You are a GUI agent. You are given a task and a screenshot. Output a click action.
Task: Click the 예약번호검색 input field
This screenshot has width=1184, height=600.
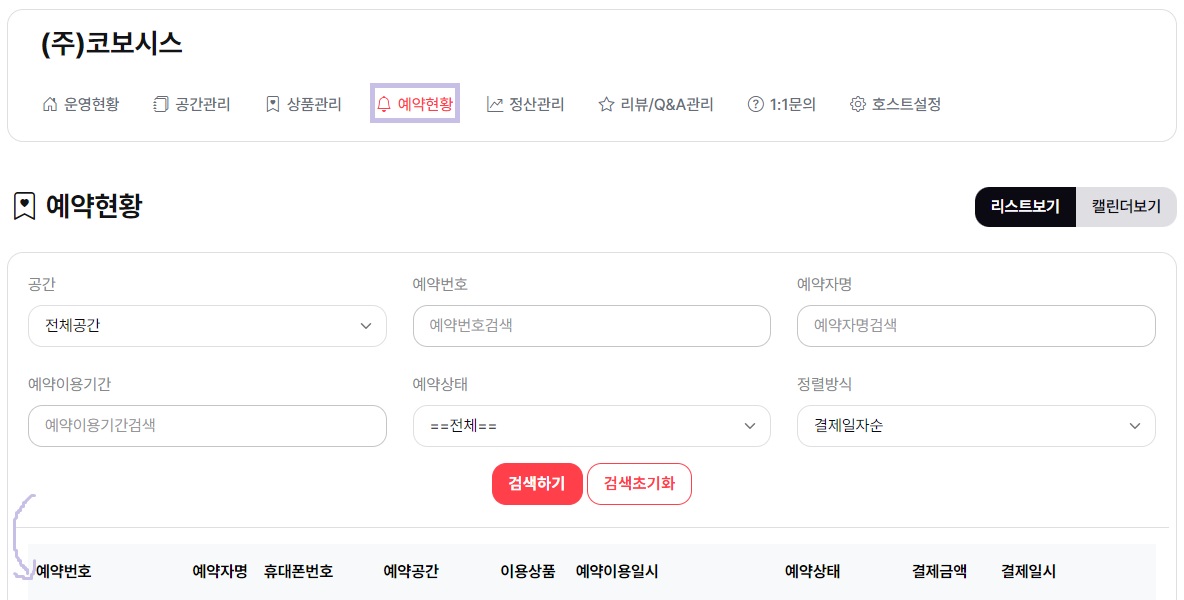point(591,326)
